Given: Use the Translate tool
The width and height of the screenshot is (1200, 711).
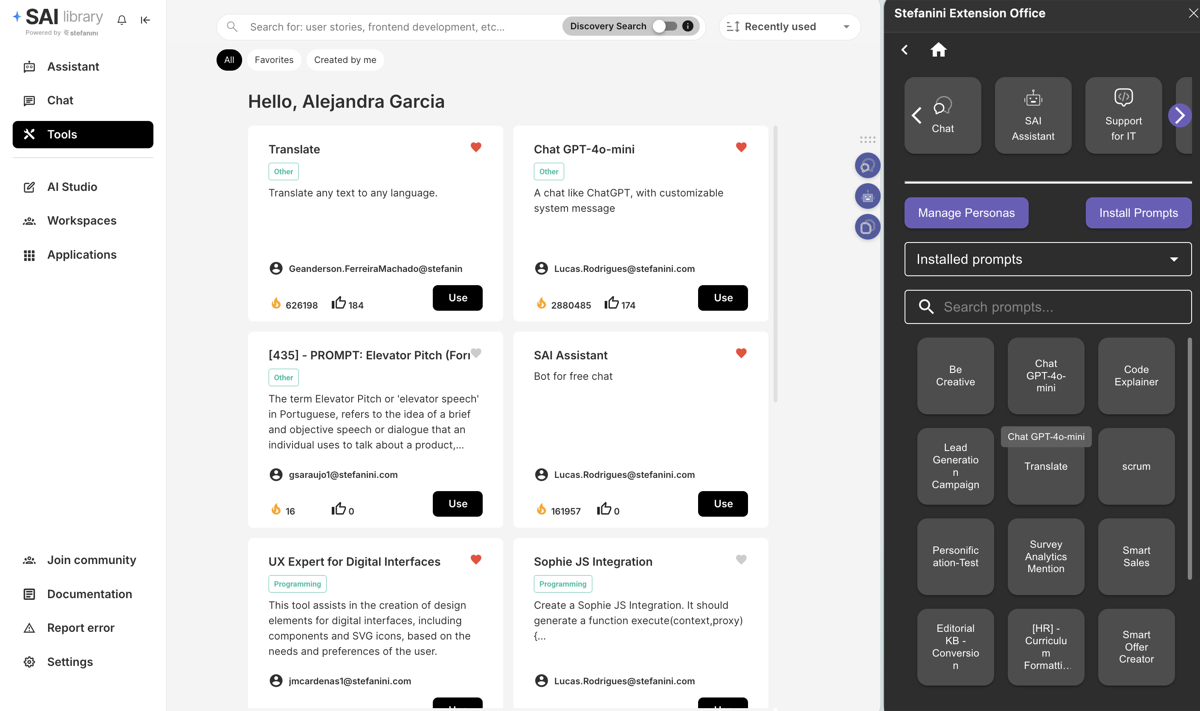Looking at the screenshot, I should pos(458,298).
